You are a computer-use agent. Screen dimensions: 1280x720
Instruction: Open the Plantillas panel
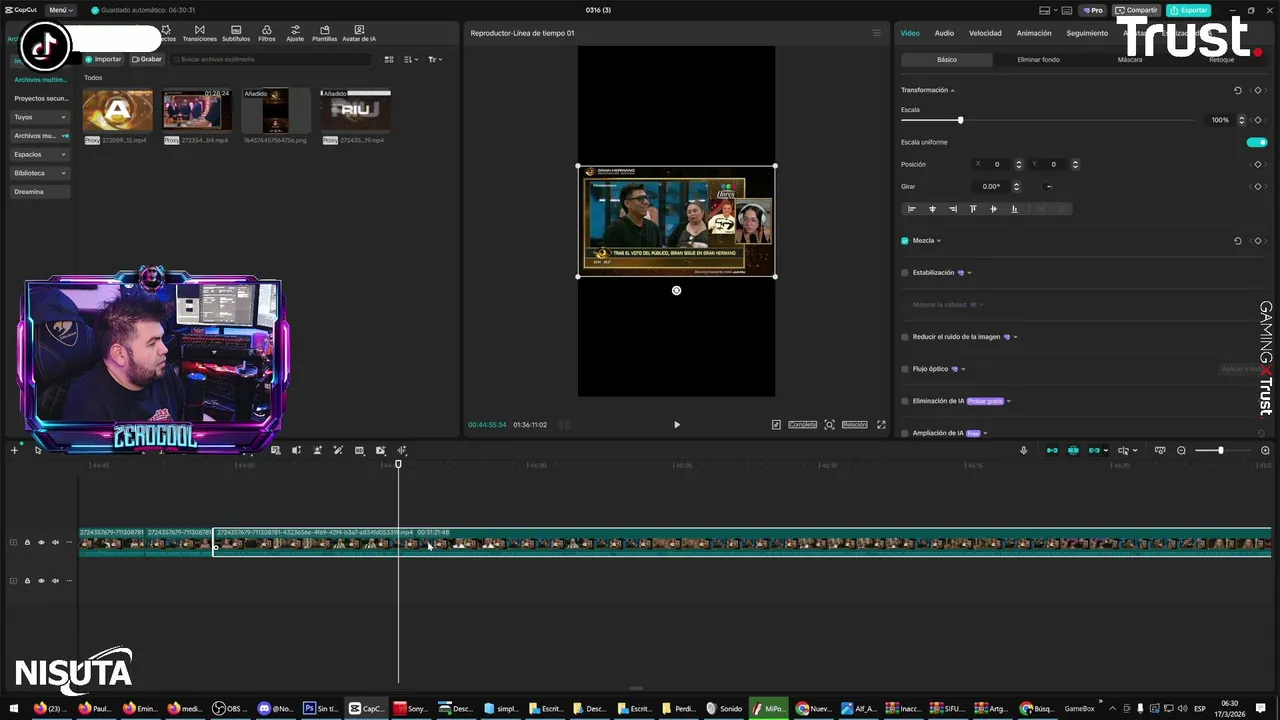(x=325, y=33)
